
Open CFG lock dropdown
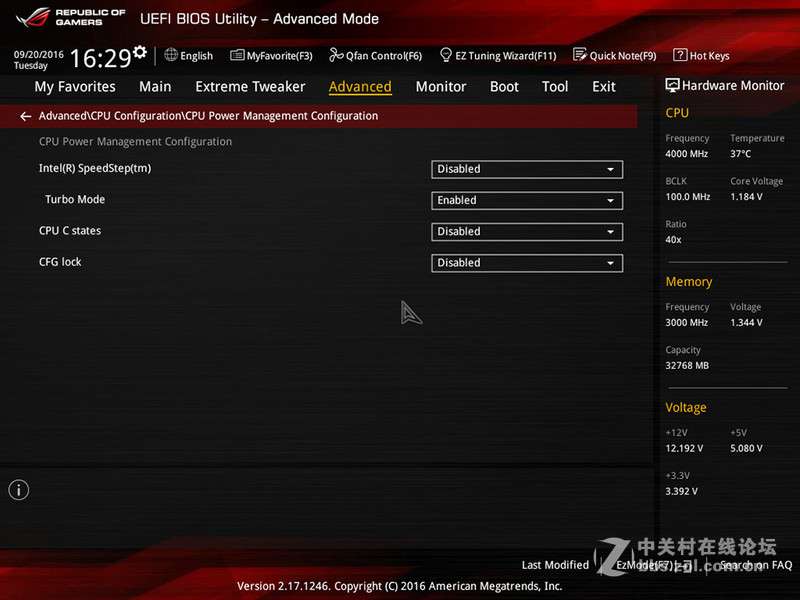pyautogui.click(x=527, y=263)
